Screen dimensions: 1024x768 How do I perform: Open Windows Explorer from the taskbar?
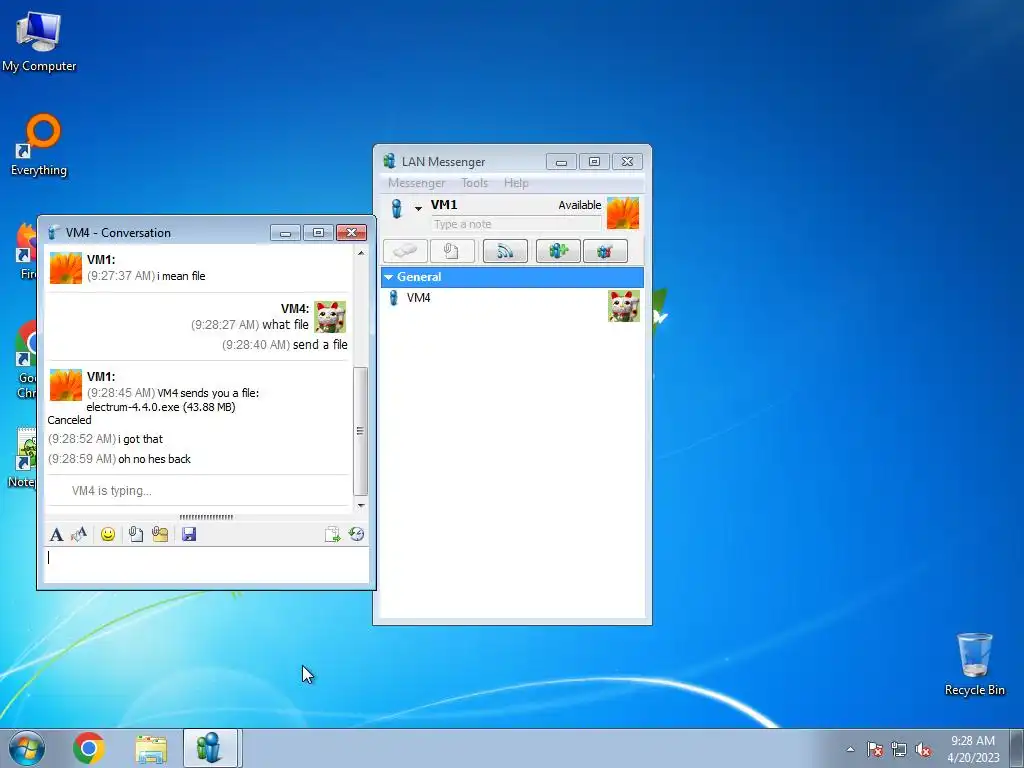(x=151, y=748)
